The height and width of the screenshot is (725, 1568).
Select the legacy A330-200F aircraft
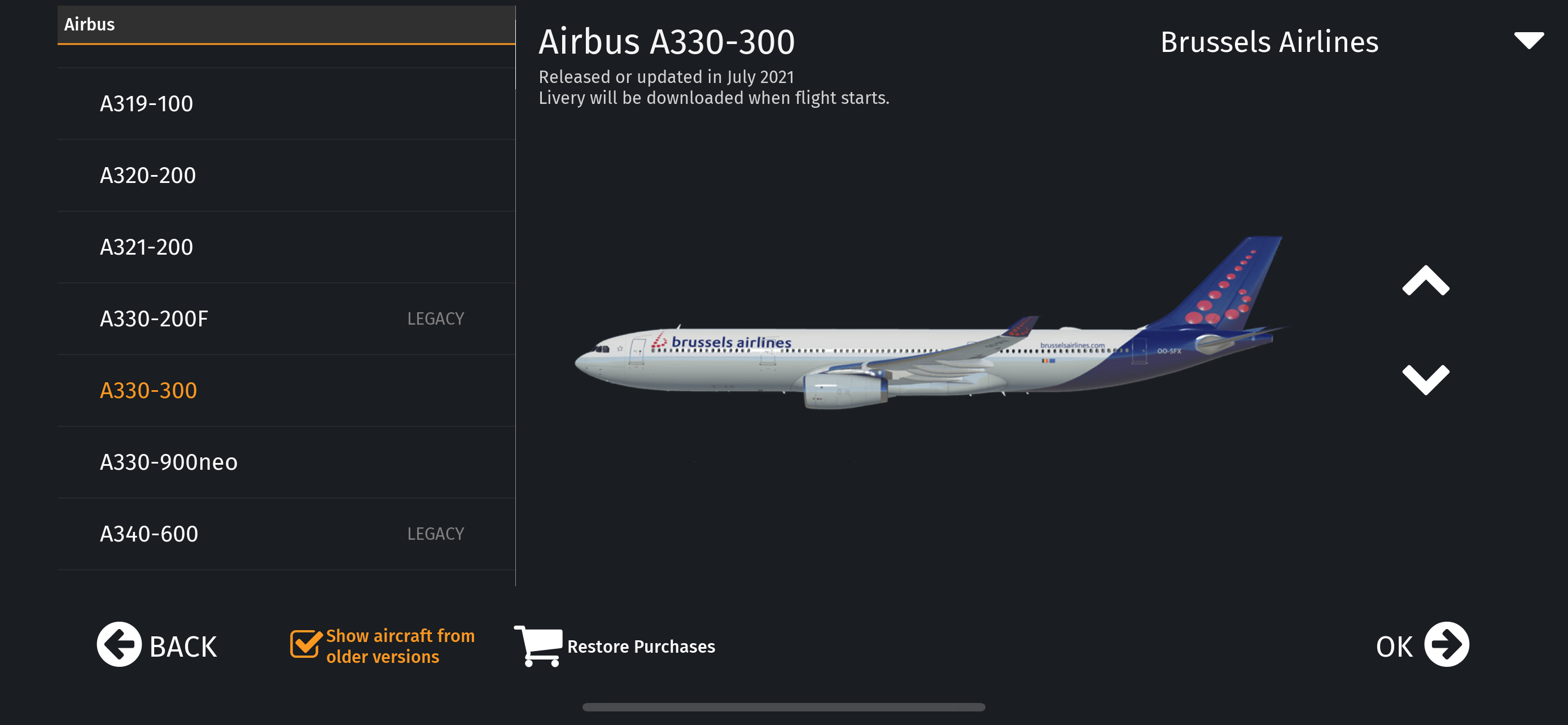click(154, 319)
